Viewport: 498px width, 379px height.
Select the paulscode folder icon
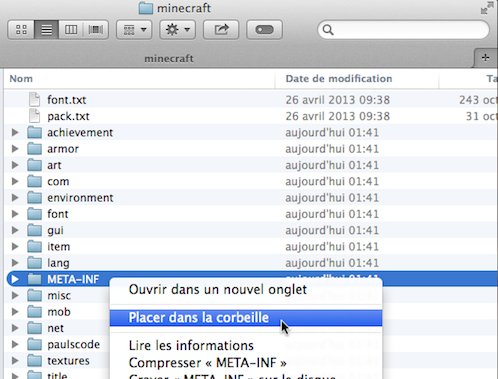(35, 344)
